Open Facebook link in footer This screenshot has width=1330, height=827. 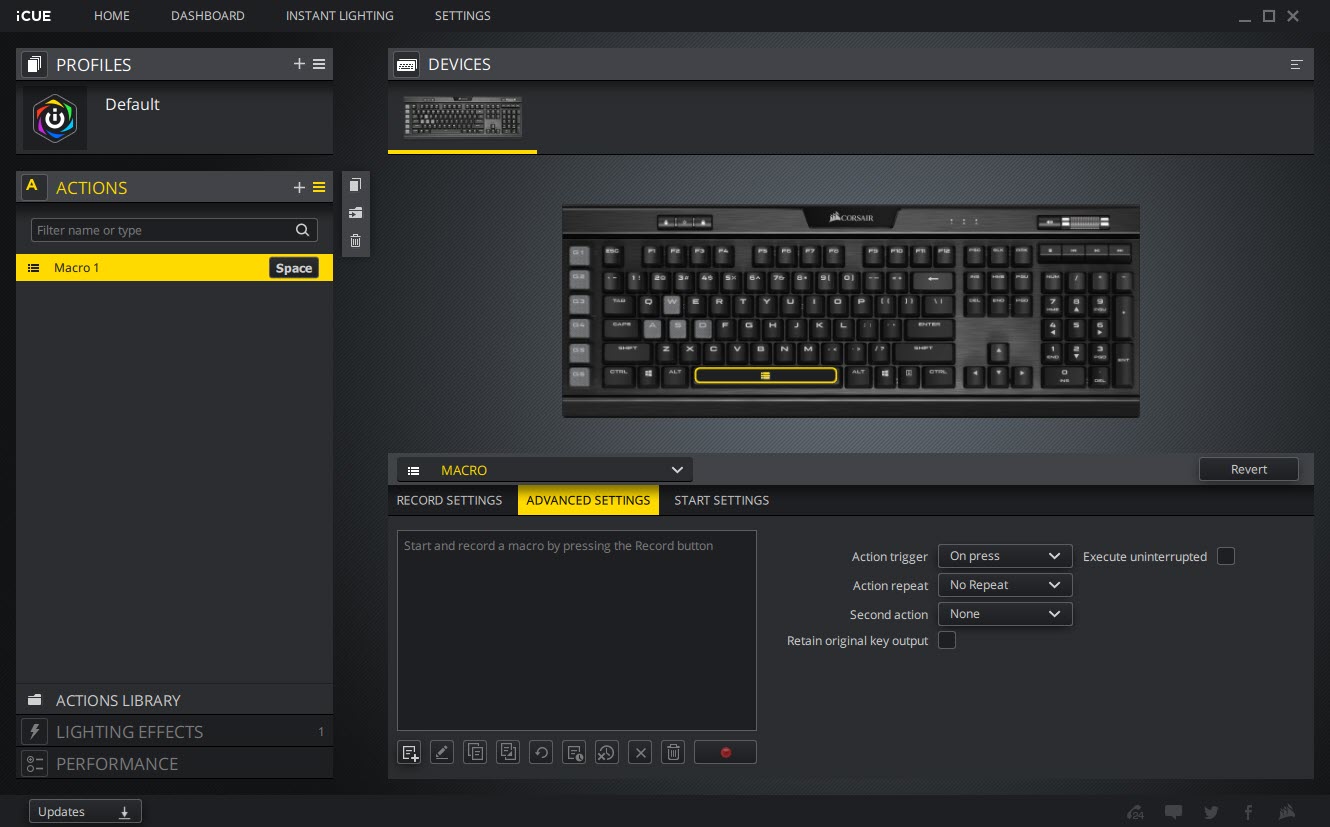1248,812
